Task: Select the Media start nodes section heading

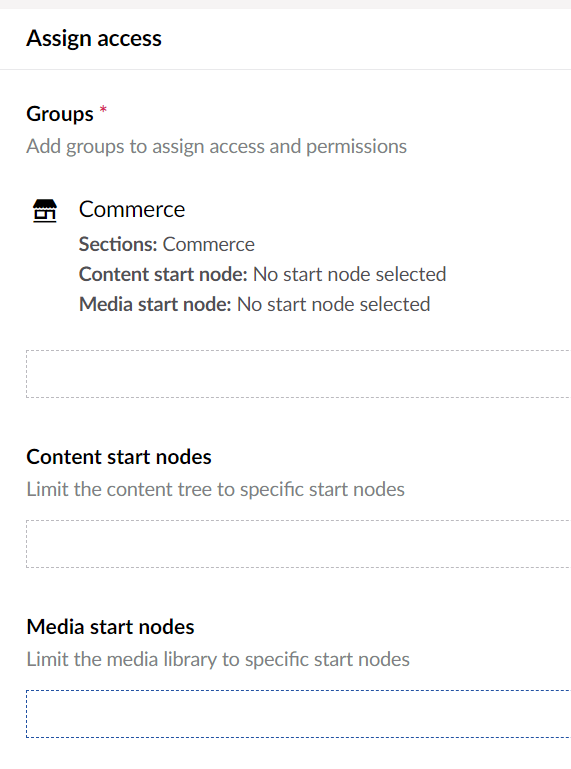Action: [x=110, y=627]
